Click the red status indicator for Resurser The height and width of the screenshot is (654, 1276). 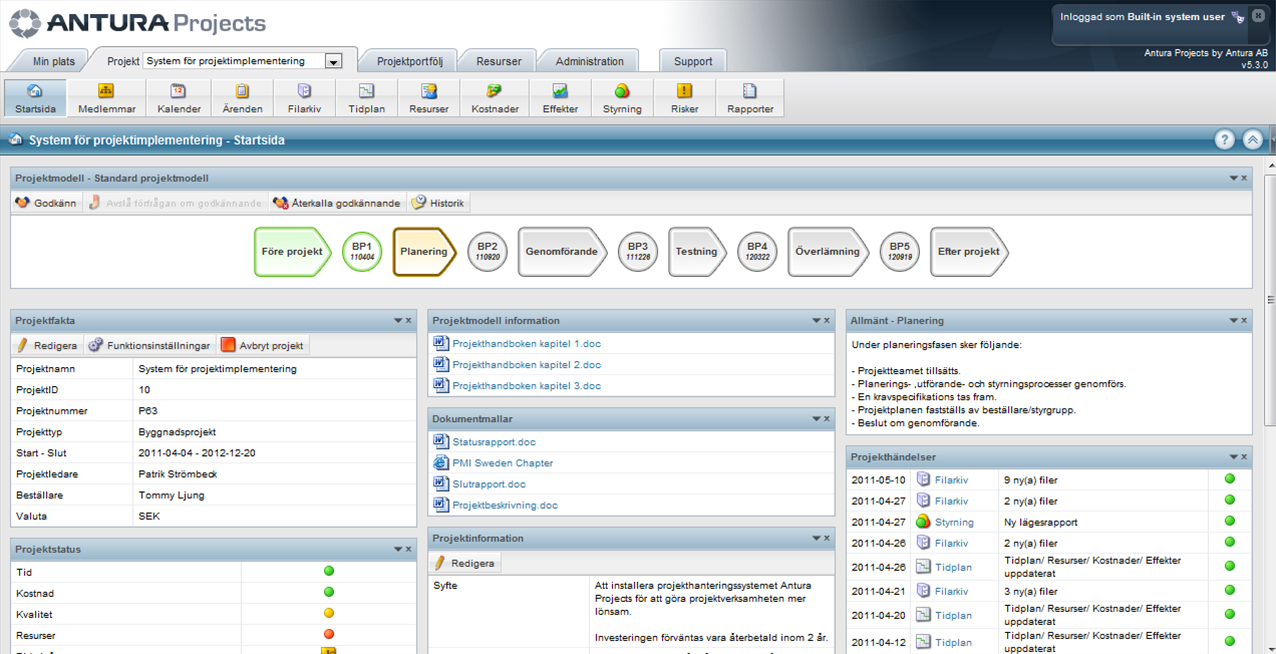[329, 634]
